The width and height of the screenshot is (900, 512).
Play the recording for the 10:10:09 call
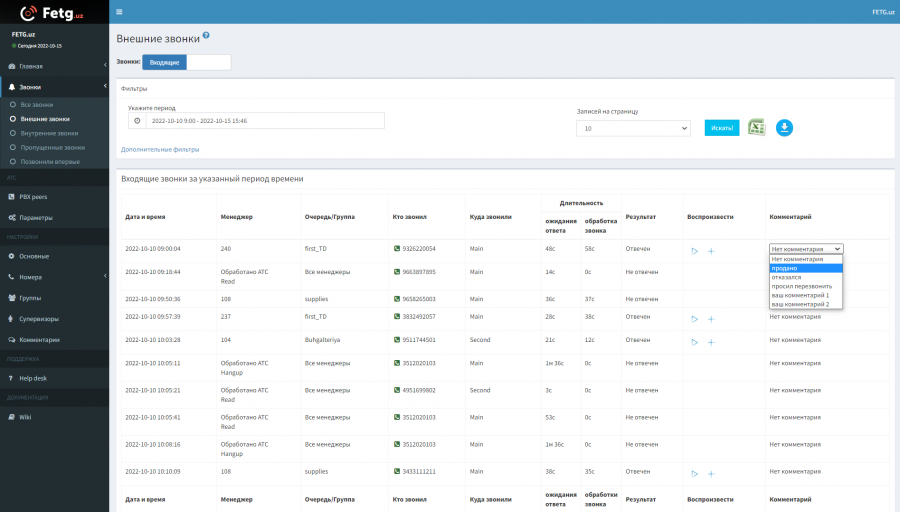694,473
